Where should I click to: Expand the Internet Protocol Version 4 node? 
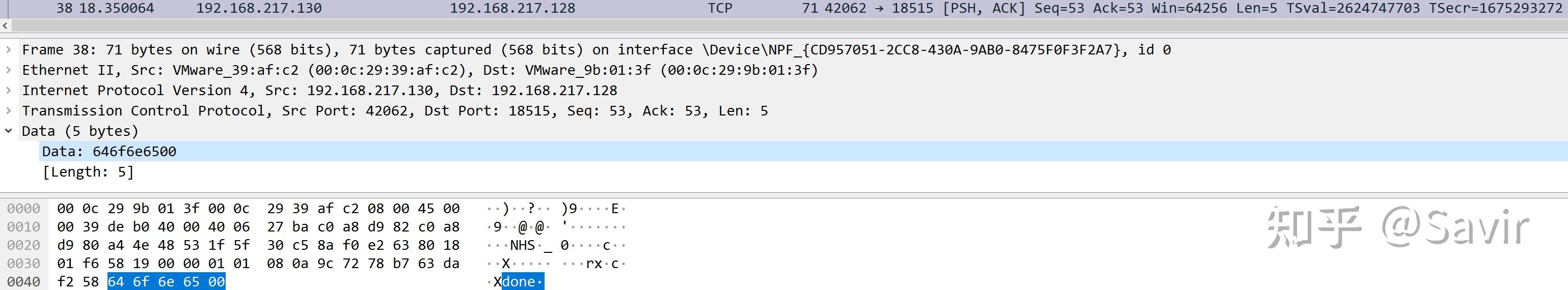coord(8,91)
